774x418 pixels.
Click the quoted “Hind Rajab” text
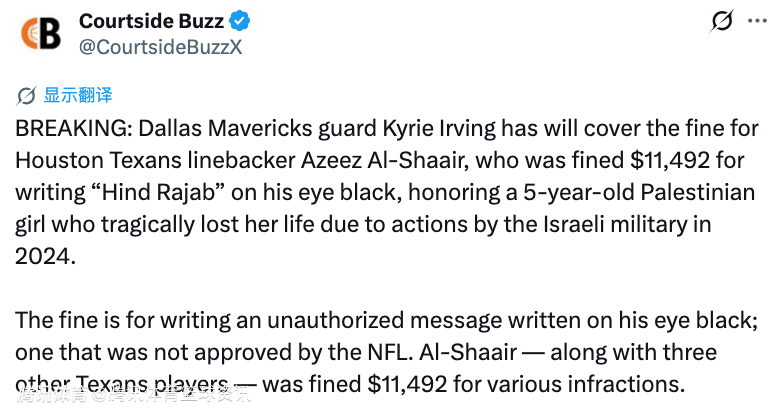[158, 192]
